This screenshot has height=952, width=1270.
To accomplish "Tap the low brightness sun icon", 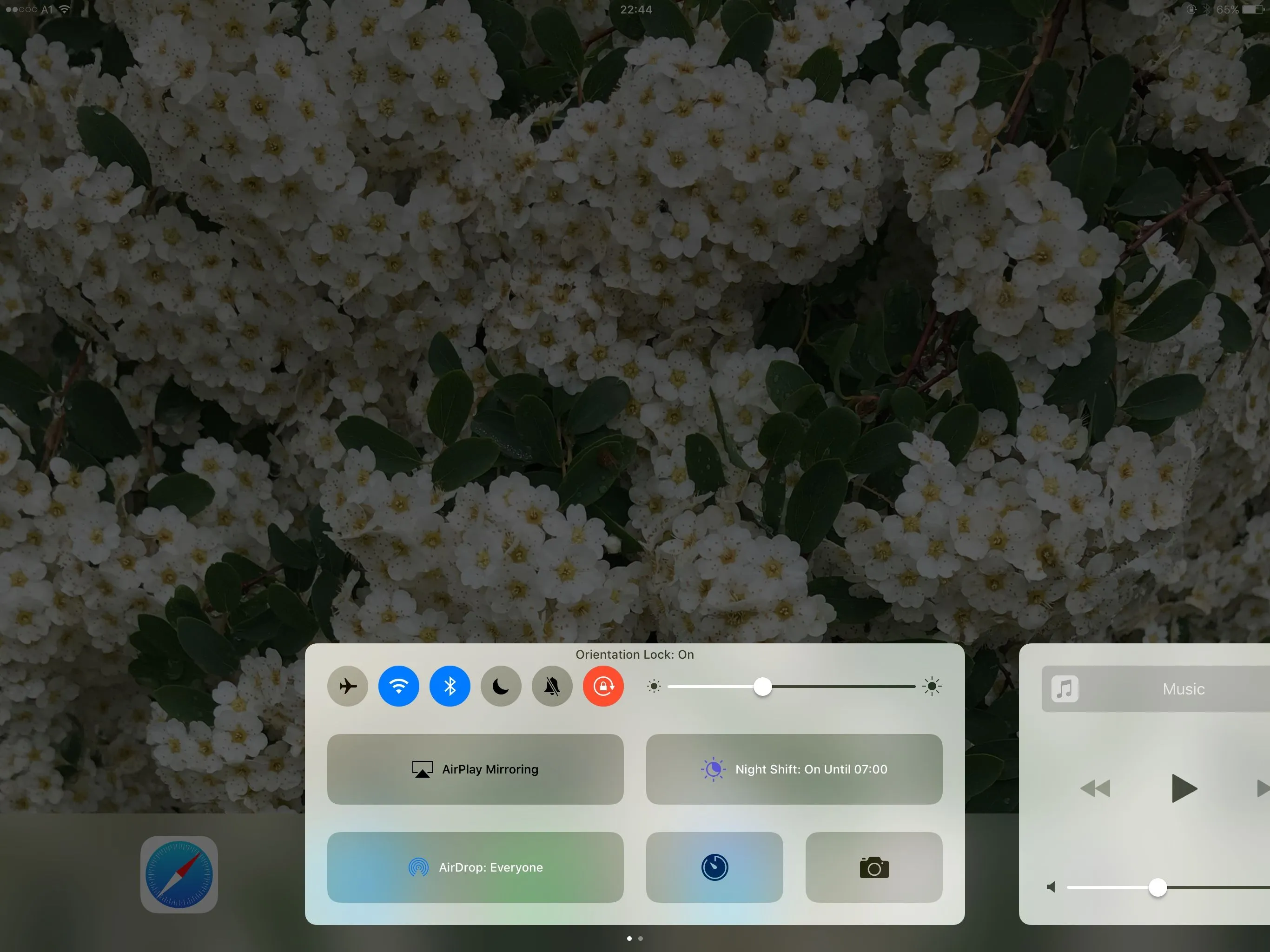I will [654, 686].
